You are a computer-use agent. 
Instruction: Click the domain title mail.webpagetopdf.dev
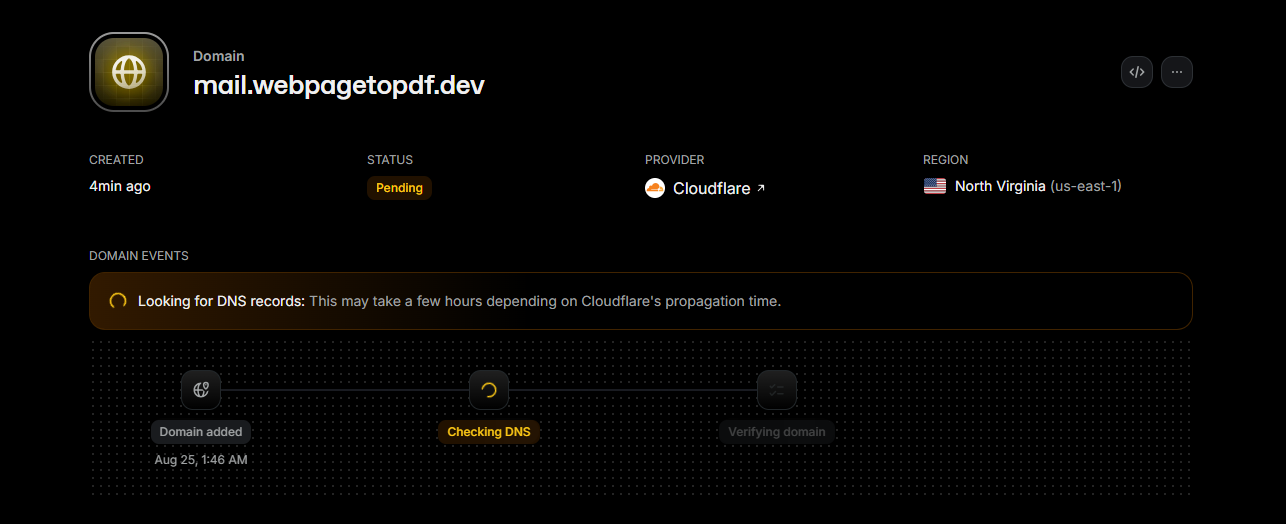point(339,85)
